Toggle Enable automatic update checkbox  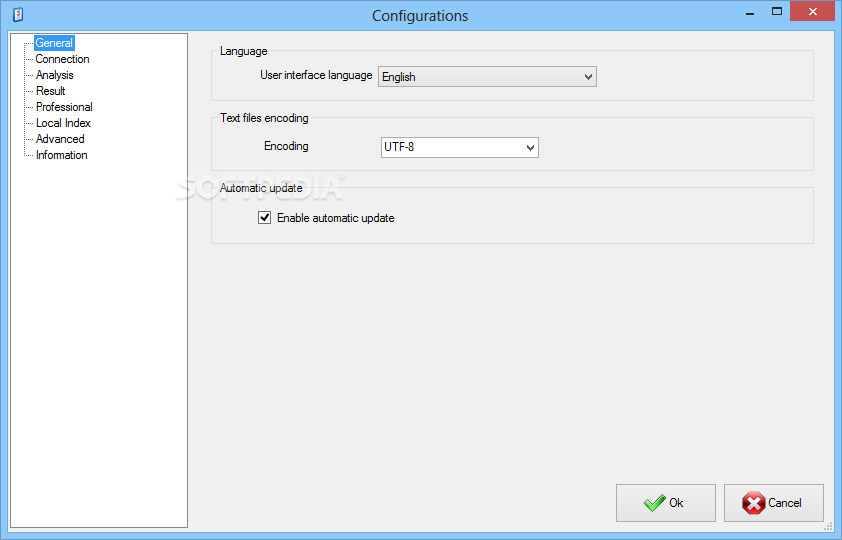[264, 217]
